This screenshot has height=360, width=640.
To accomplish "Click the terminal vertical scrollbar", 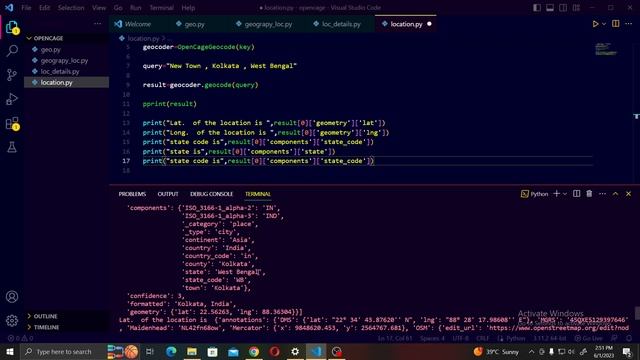I will tap(637, 313).
